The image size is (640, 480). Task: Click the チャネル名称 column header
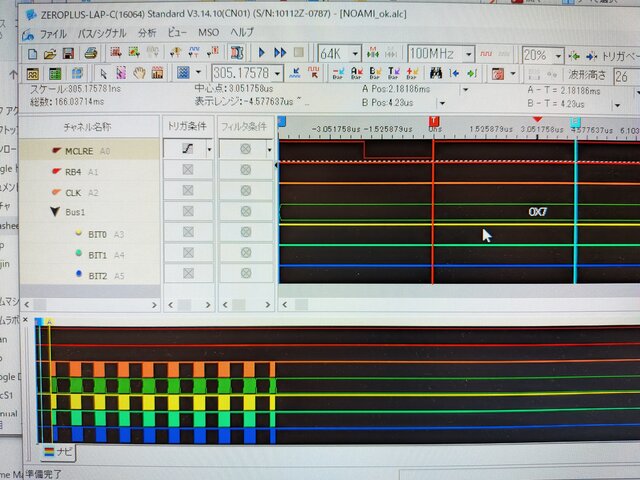click(x=87, y=127)
